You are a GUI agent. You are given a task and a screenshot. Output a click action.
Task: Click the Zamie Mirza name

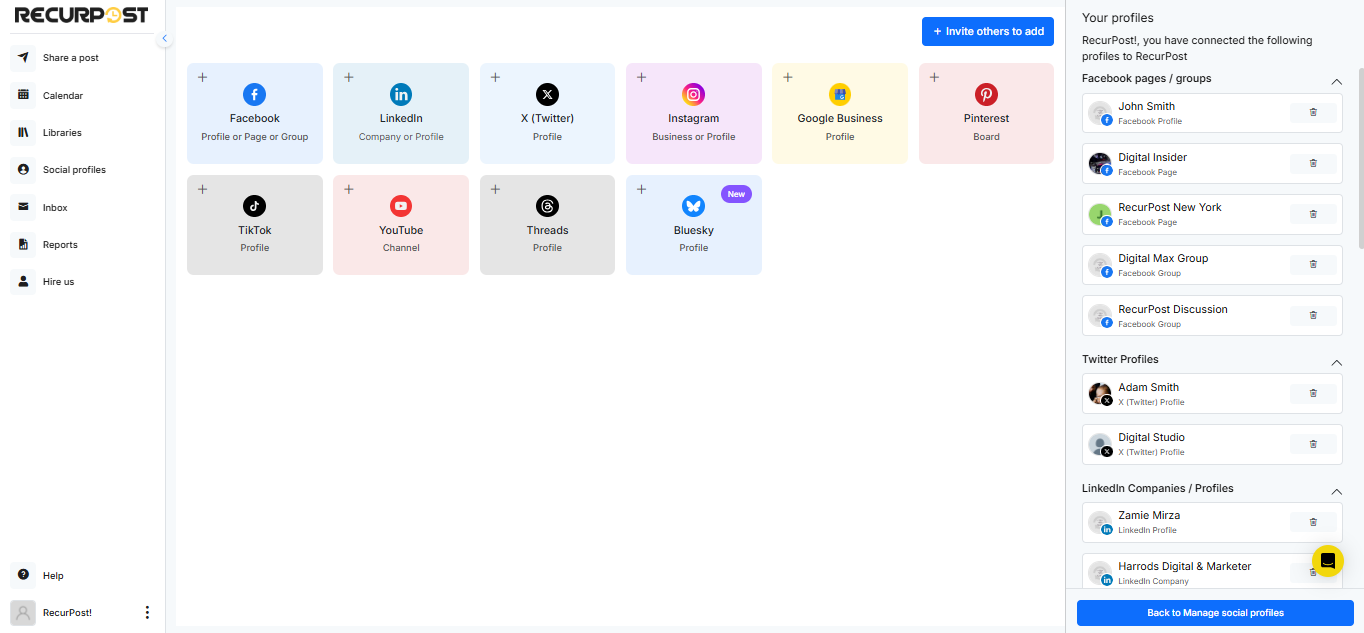point(1149,515)
